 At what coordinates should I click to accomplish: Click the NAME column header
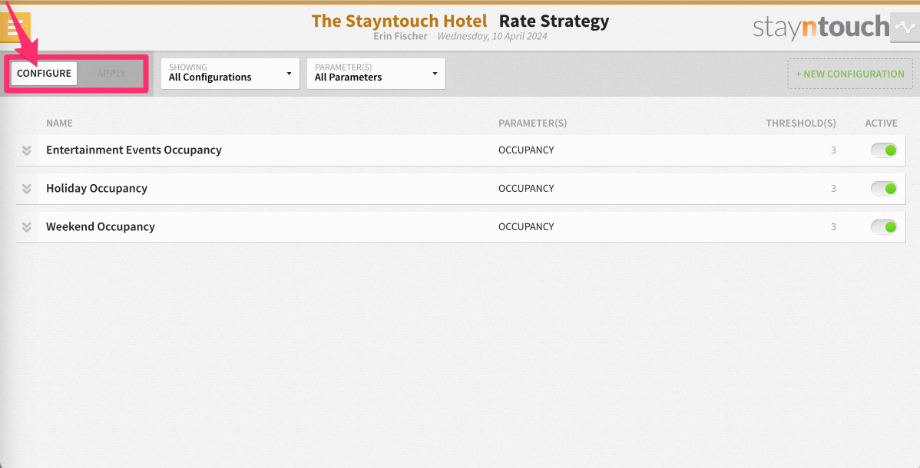59,123
